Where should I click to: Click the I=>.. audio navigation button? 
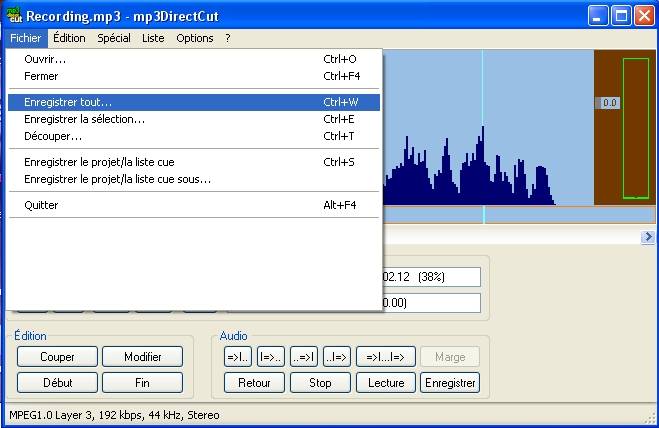pyautogui.click(x=271, y=357)
